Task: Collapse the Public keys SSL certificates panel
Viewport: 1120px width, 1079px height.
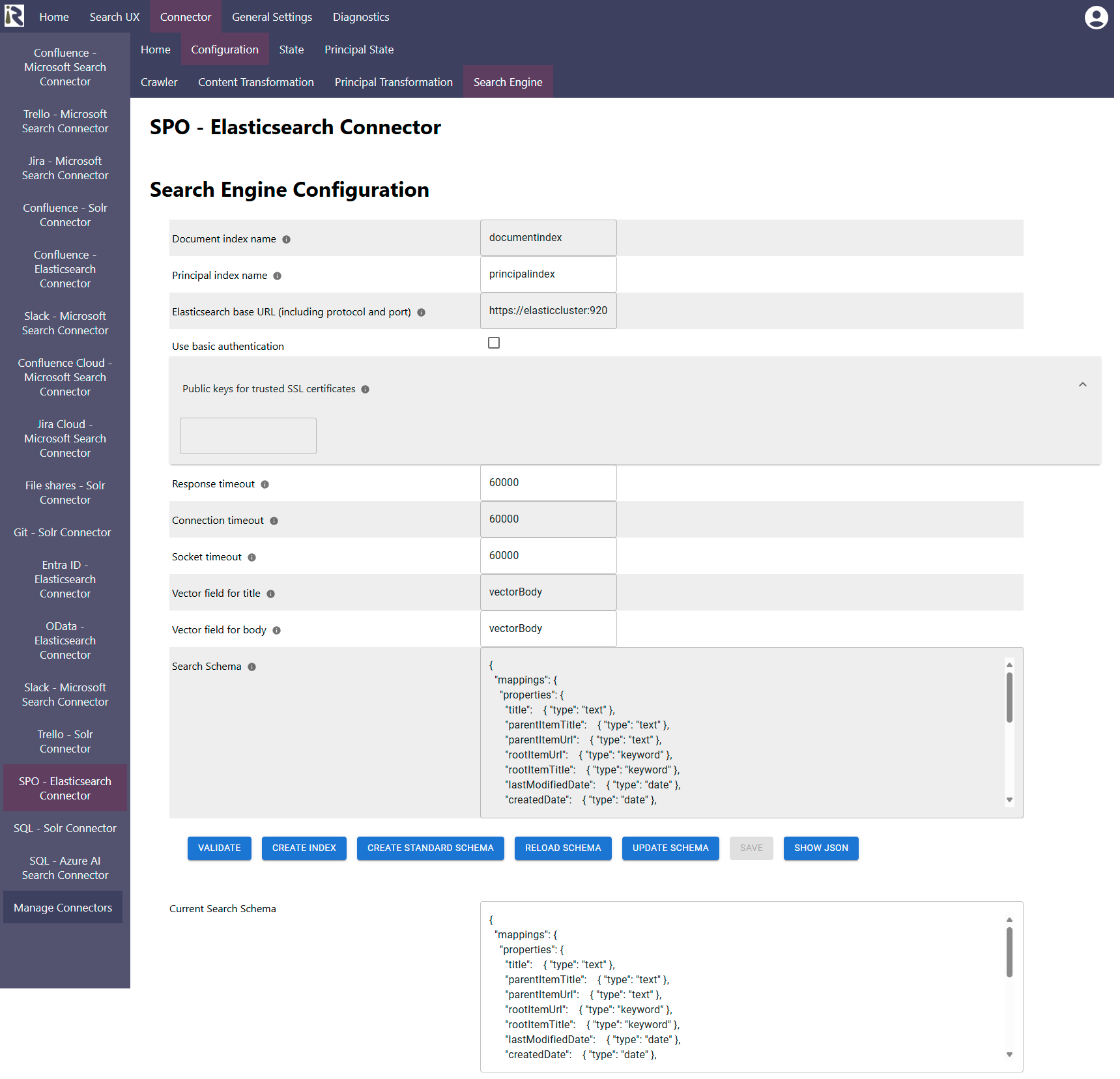Action: [x=1082, y=384]
